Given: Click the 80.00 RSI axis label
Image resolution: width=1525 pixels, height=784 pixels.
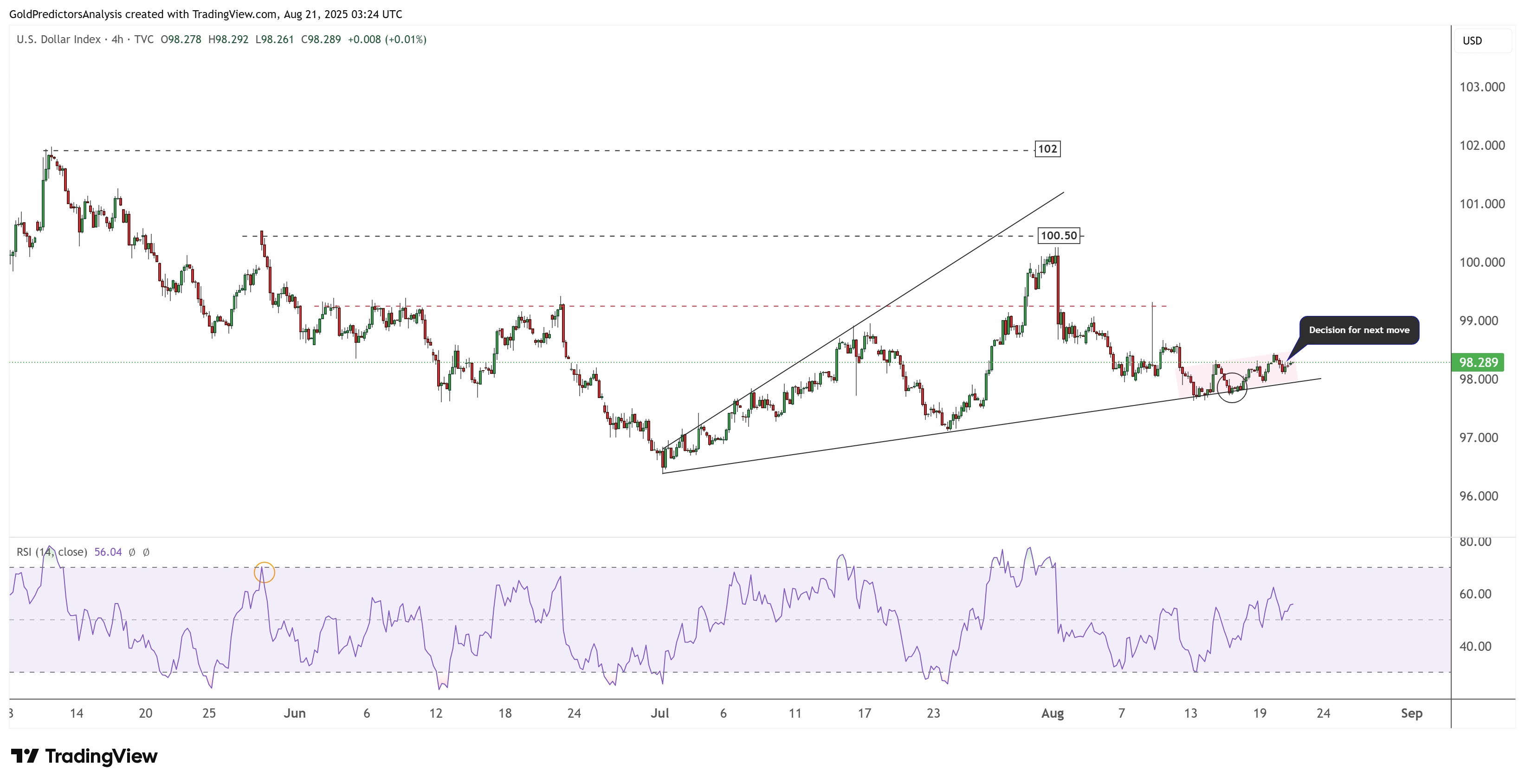Looking at the screenshot, I should pyautogui.click(x=1475, y=542).
